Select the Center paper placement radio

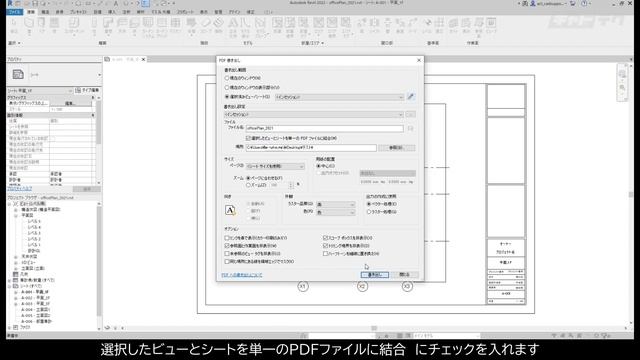pyautogui.click(x=319, y=166)
